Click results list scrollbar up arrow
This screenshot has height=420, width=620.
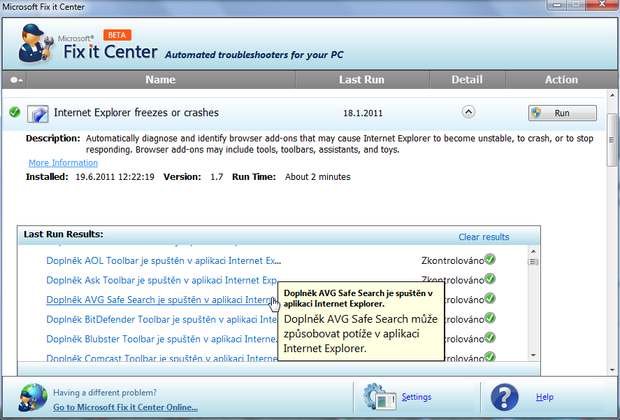[x=533, y=251]
